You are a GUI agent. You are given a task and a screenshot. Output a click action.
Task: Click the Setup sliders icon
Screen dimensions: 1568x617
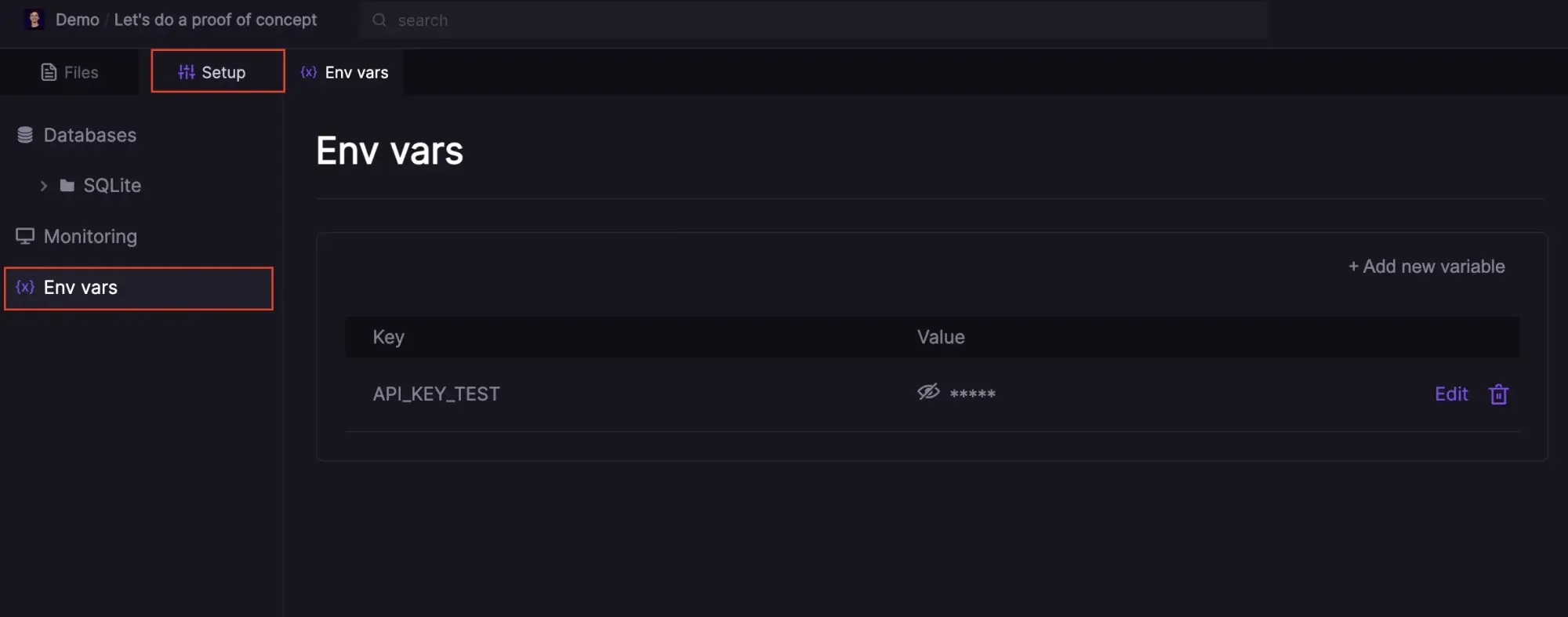(x=187, y=72)
